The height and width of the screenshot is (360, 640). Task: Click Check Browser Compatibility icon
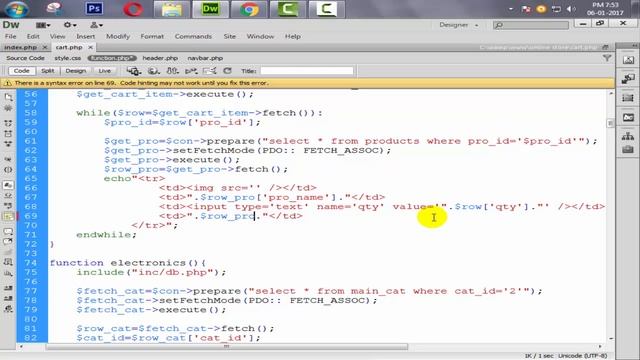(x=209, y=71)
